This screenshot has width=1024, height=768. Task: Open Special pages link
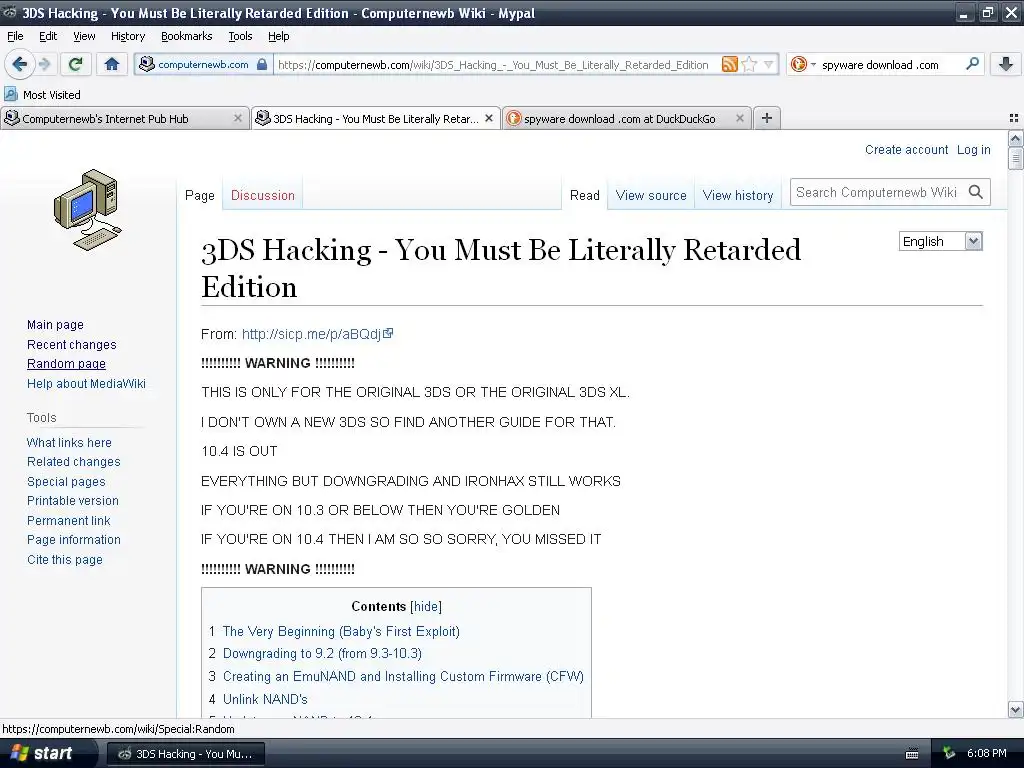pos(66,481)
